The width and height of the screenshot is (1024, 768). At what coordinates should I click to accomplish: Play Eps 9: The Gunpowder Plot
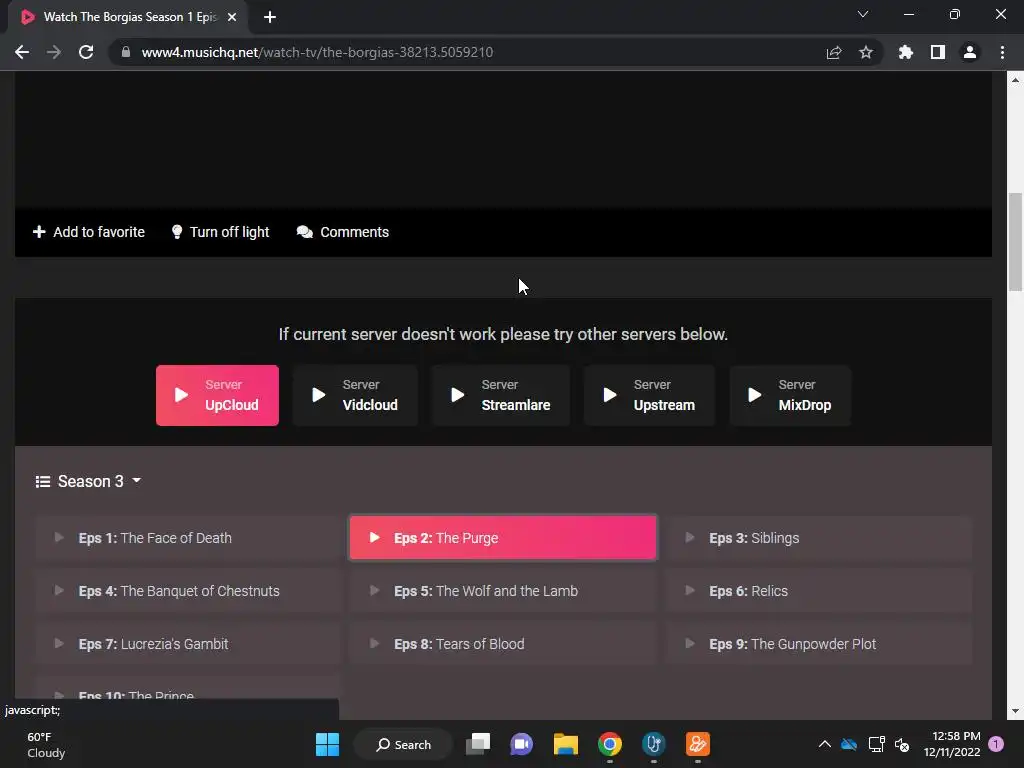pos(819,644)
